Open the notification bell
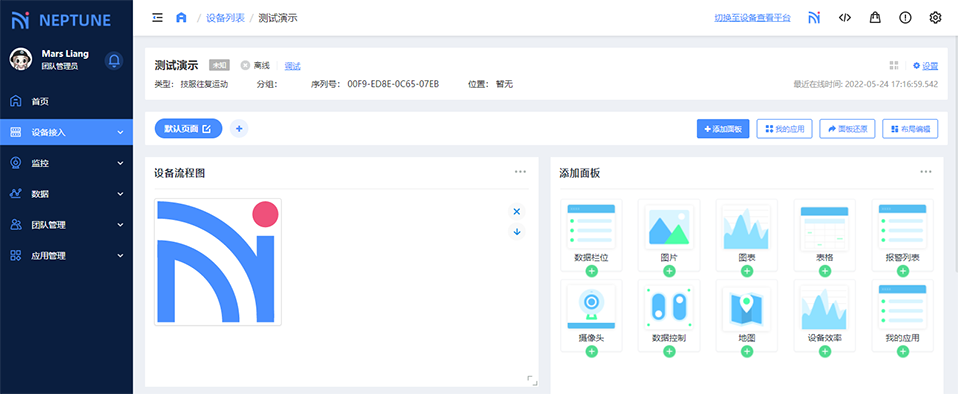Screen dimensions: 958x394 [114, 60]
